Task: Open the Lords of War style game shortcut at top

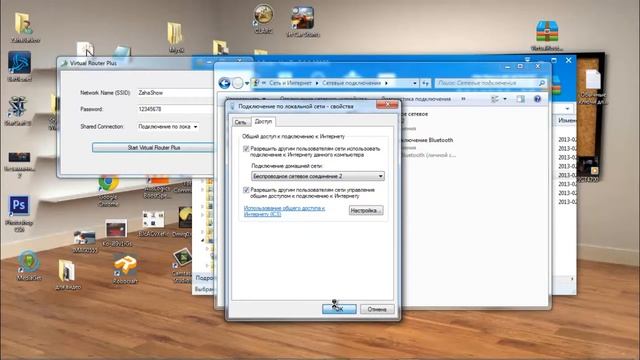Action: pyautogui.click(x=302, y=22)
